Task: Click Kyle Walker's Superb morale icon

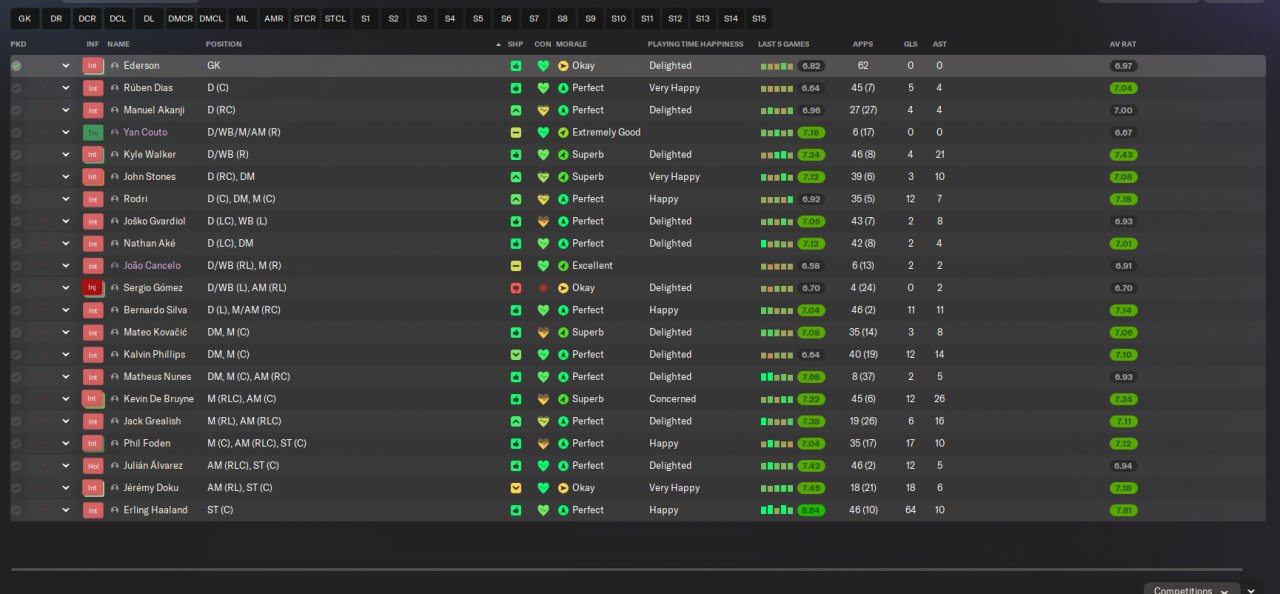Action: click(563, 155)
